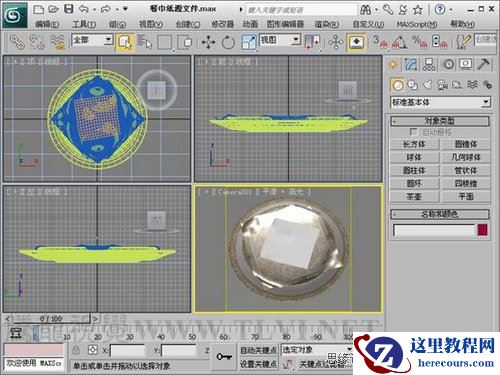Click the object name input field
The image size is (500, 375).
coord(434,230)
